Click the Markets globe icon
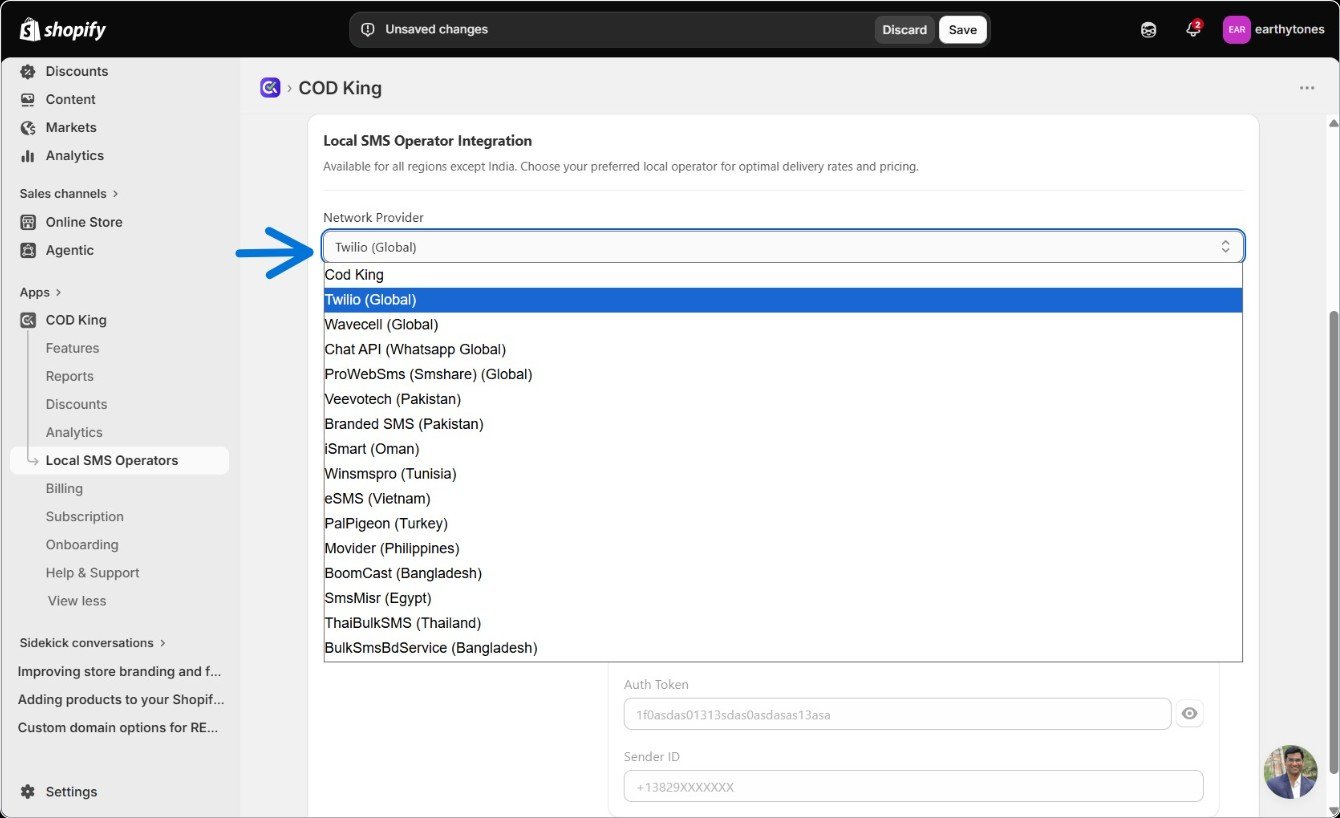Screen dimensions: 1340x818 point(28,128)
